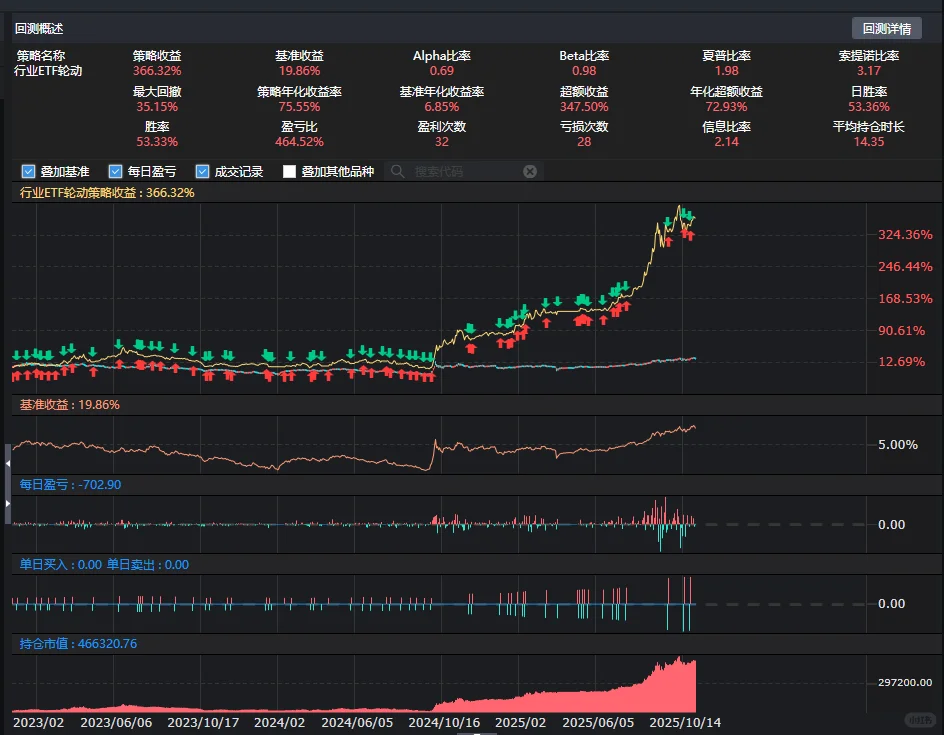The height and width of the screenshot is (735, 944).
Task: Click the blue checkbox icon beside 叠加基准
Action: [28, 171]
